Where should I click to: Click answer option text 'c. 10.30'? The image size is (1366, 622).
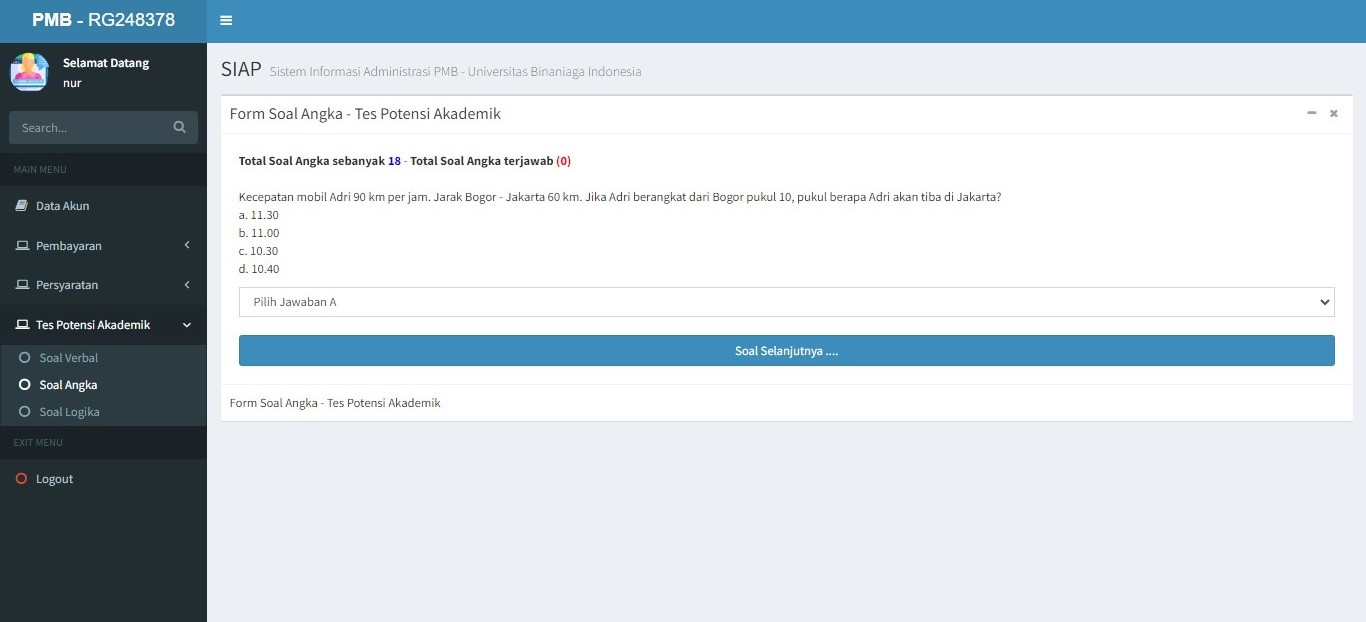pyautogui.click(x=258, y=251)
